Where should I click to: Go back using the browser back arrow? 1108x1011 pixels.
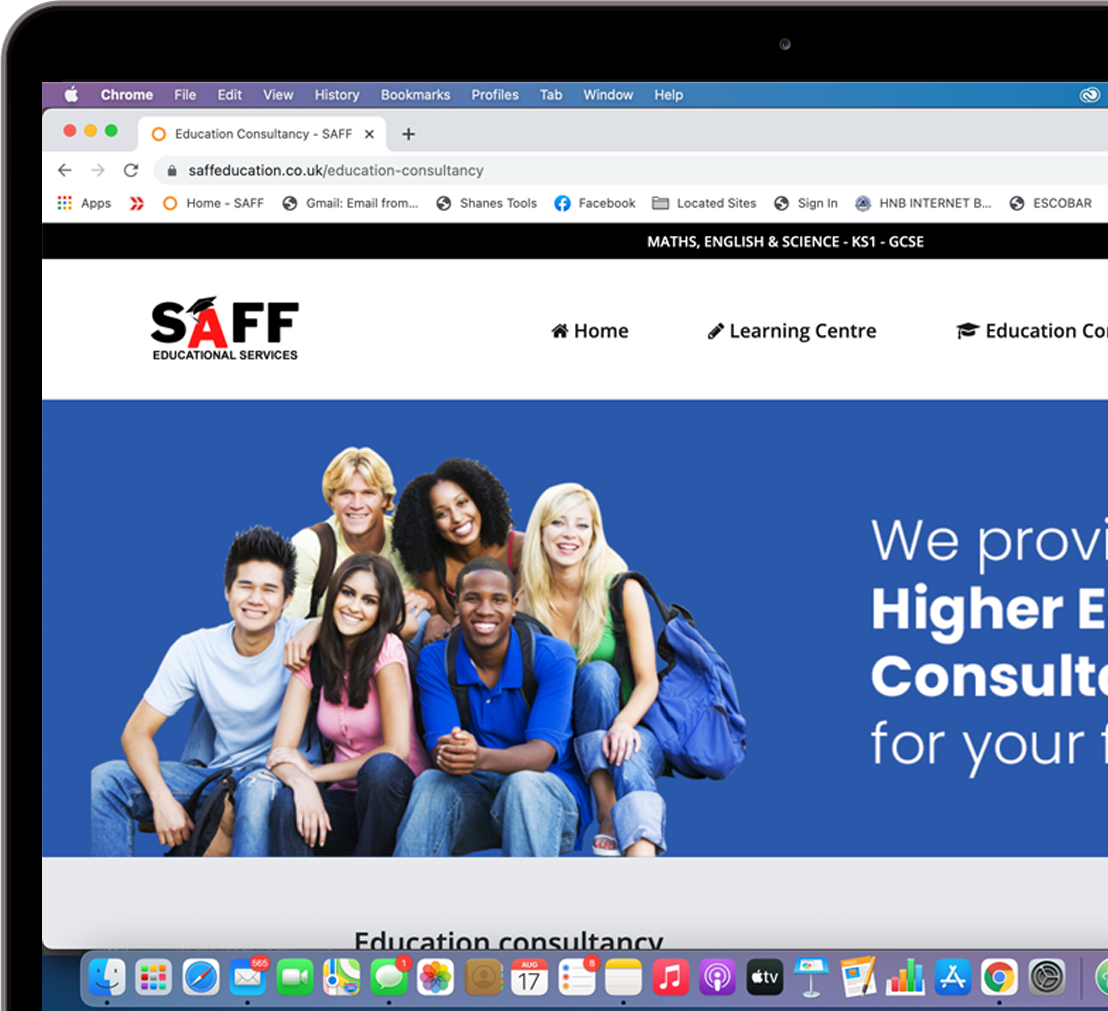point(65,170)
